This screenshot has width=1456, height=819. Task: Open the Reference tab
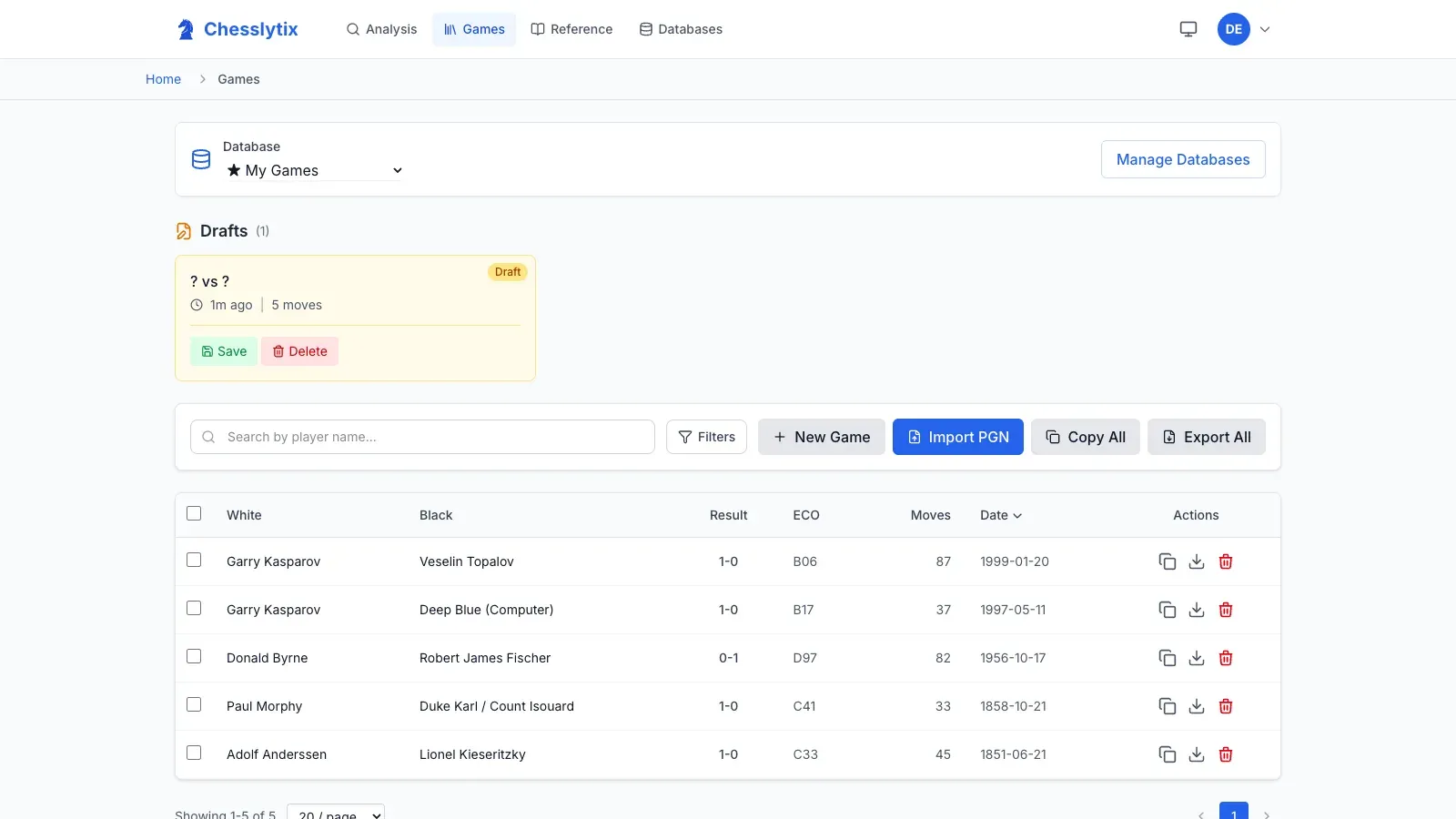[x=571, y=29]
